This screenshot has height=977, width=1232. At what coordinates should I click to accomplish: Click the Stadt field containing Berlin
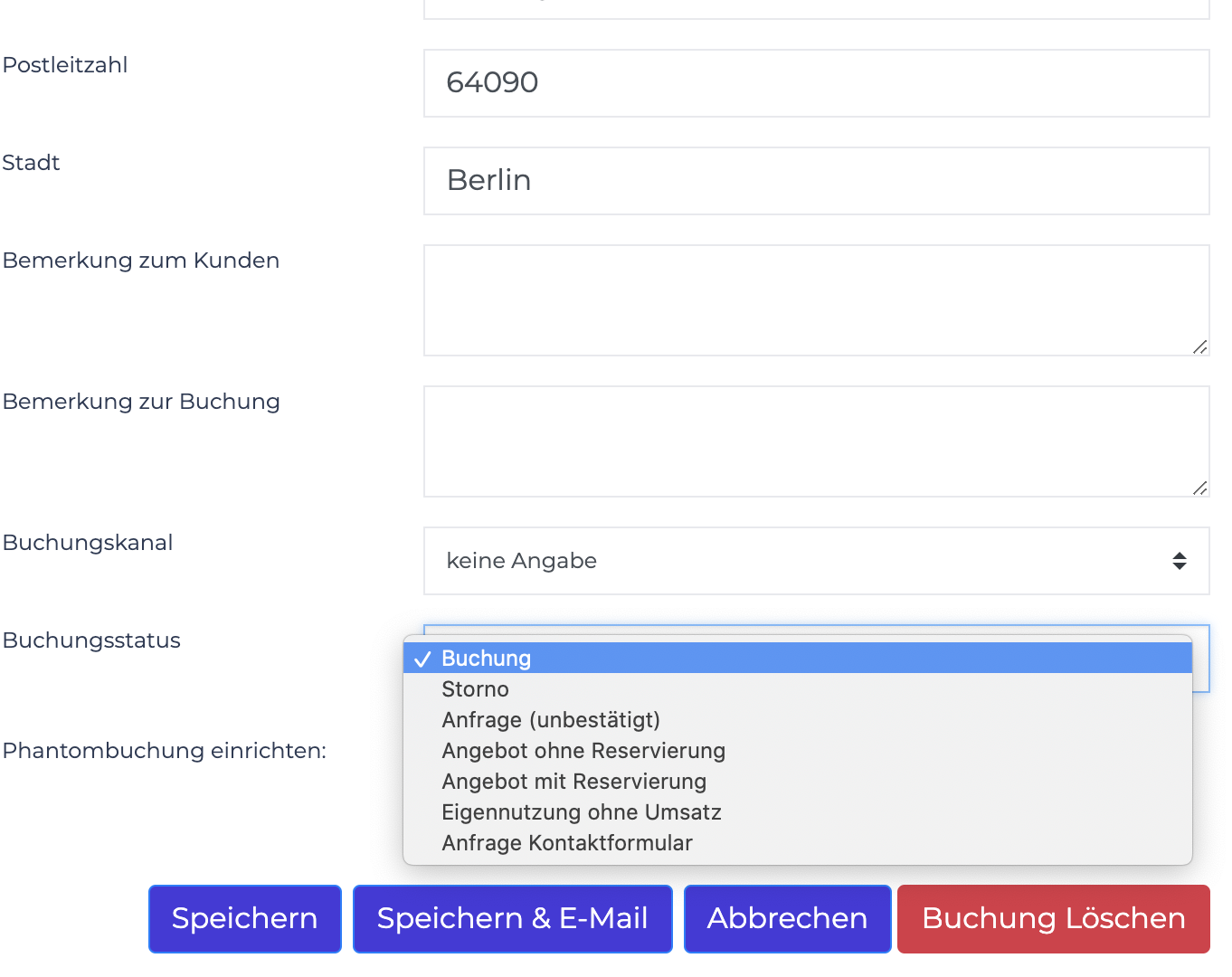[x=816, y=181]
